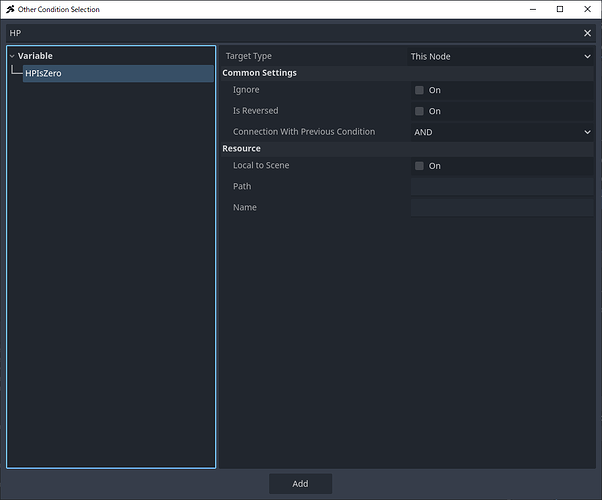The height and width of the screenshot is (500, 602).
Task: Enable the Ignore checkbox
Action: tap(420, 90)
